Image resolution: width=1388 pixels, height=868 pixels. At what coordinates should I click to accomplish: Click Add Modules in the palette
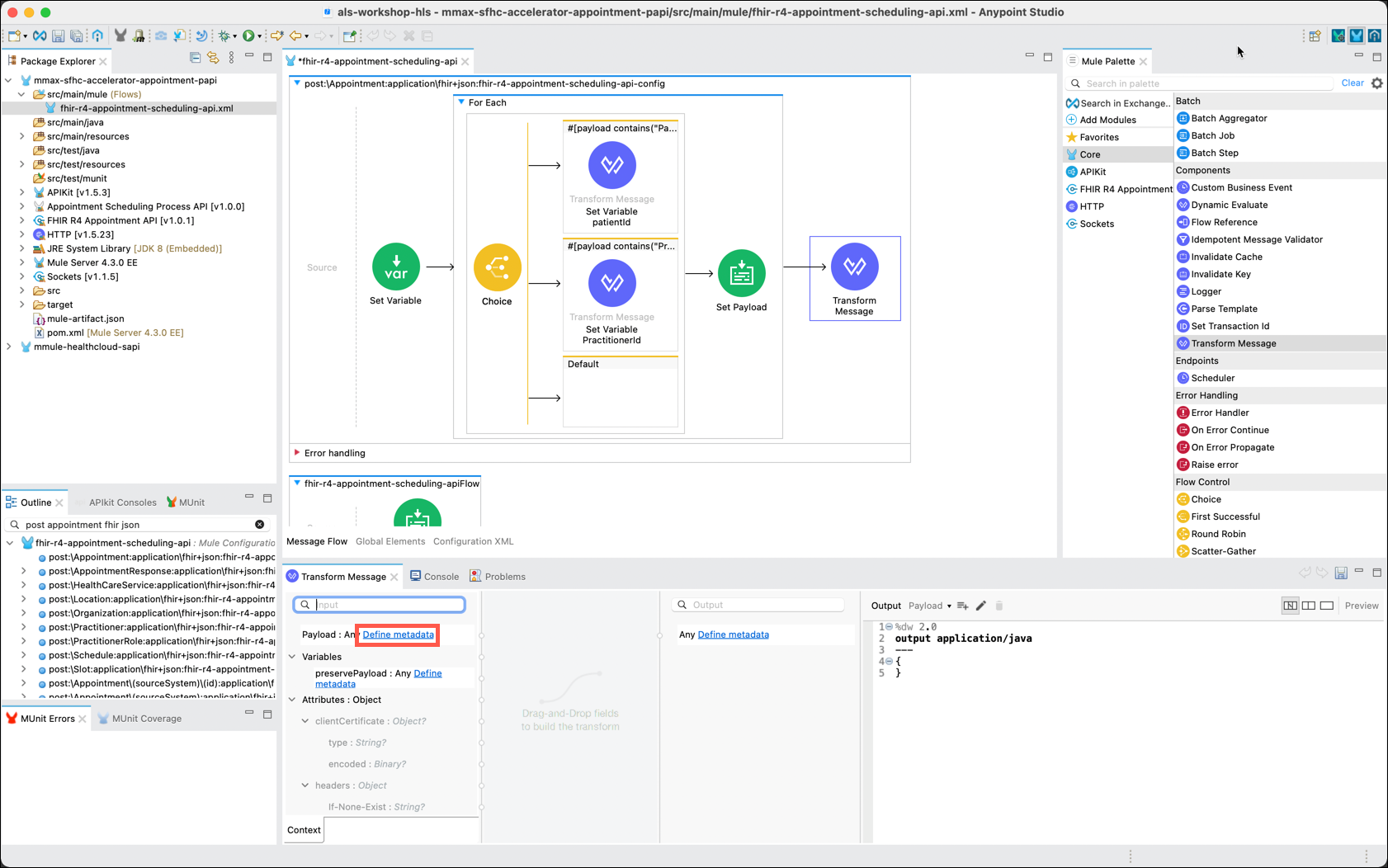click(x=1107, y=120)
